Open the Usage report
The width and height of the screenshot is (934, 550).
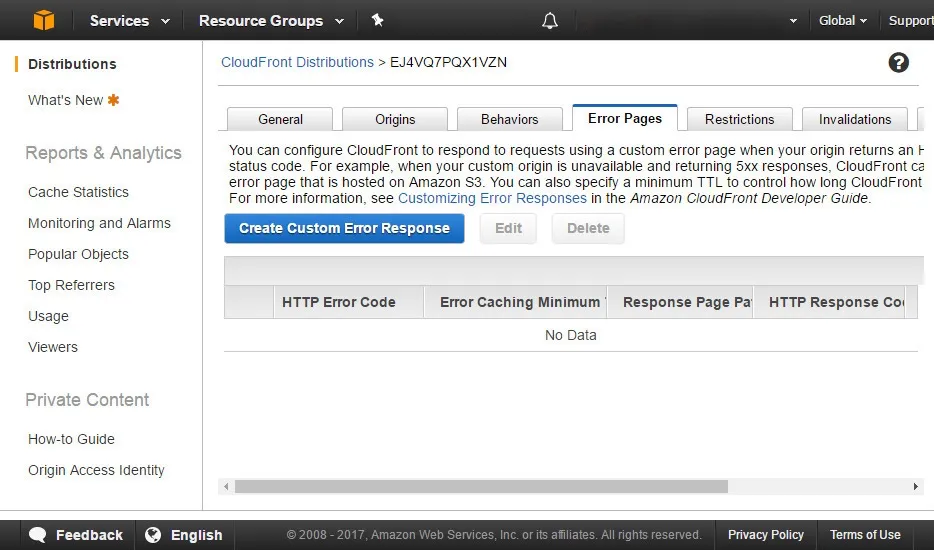[48, 316]
